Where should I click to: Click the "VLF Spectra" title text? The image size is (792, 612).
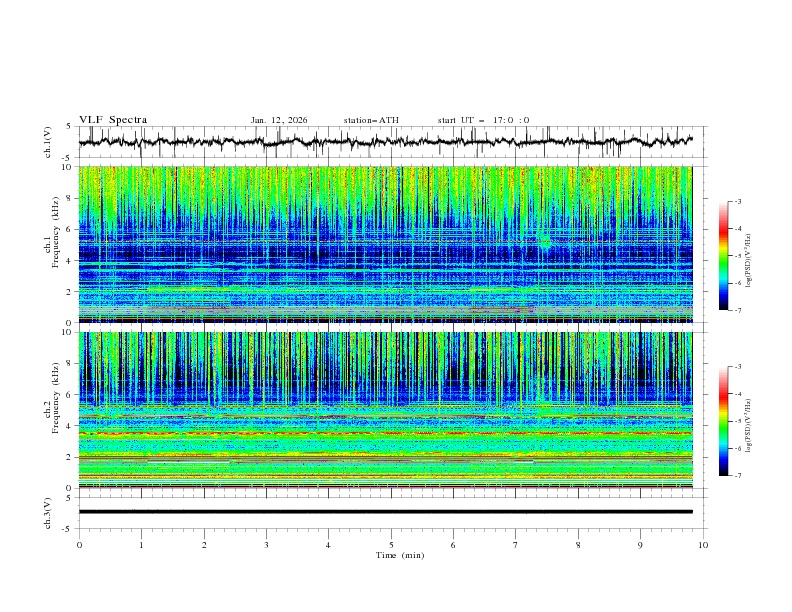[113, 120]
